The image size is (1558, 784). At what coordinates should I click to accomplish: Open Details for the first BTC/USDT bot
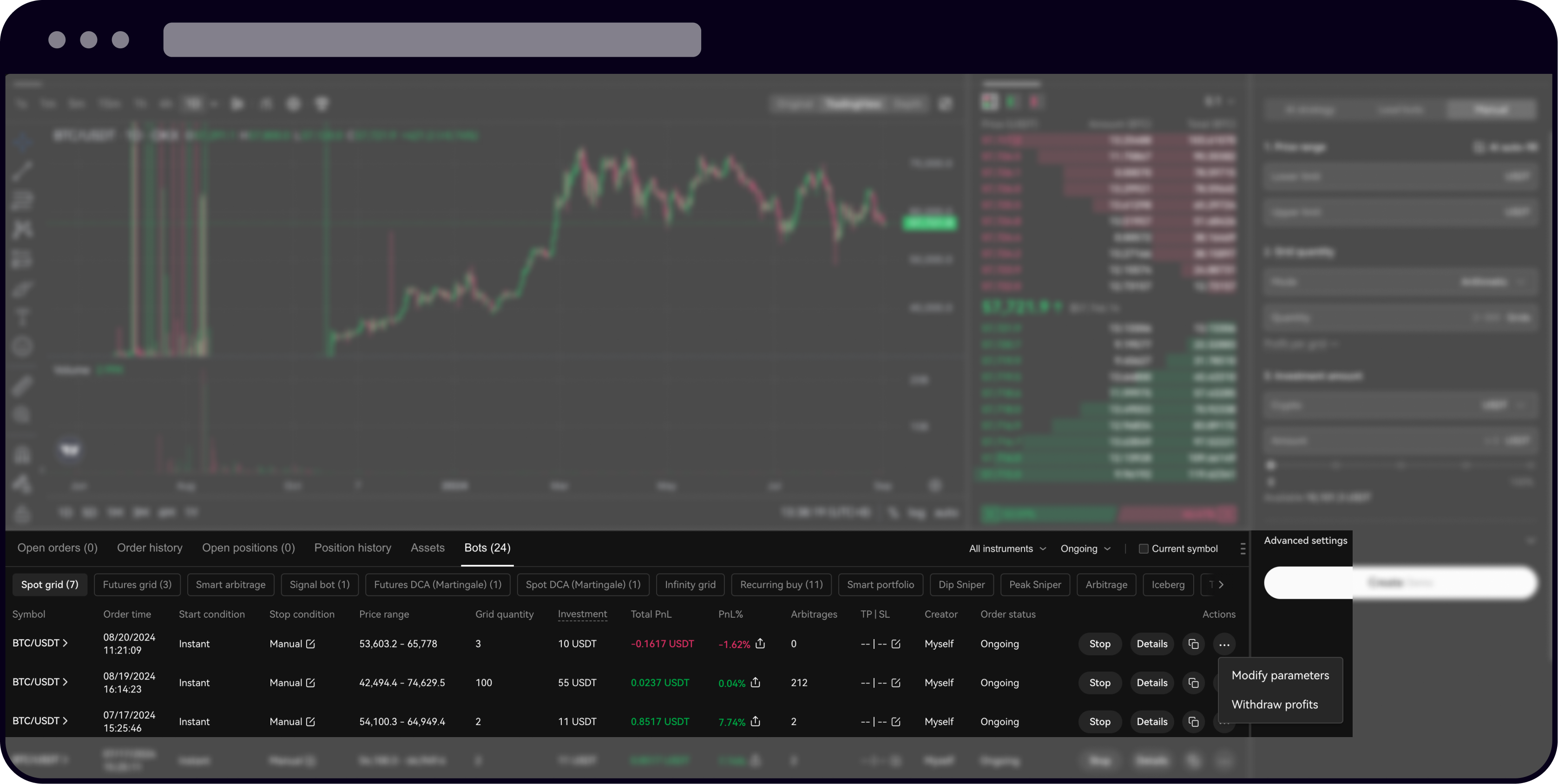coord(1151,644)
